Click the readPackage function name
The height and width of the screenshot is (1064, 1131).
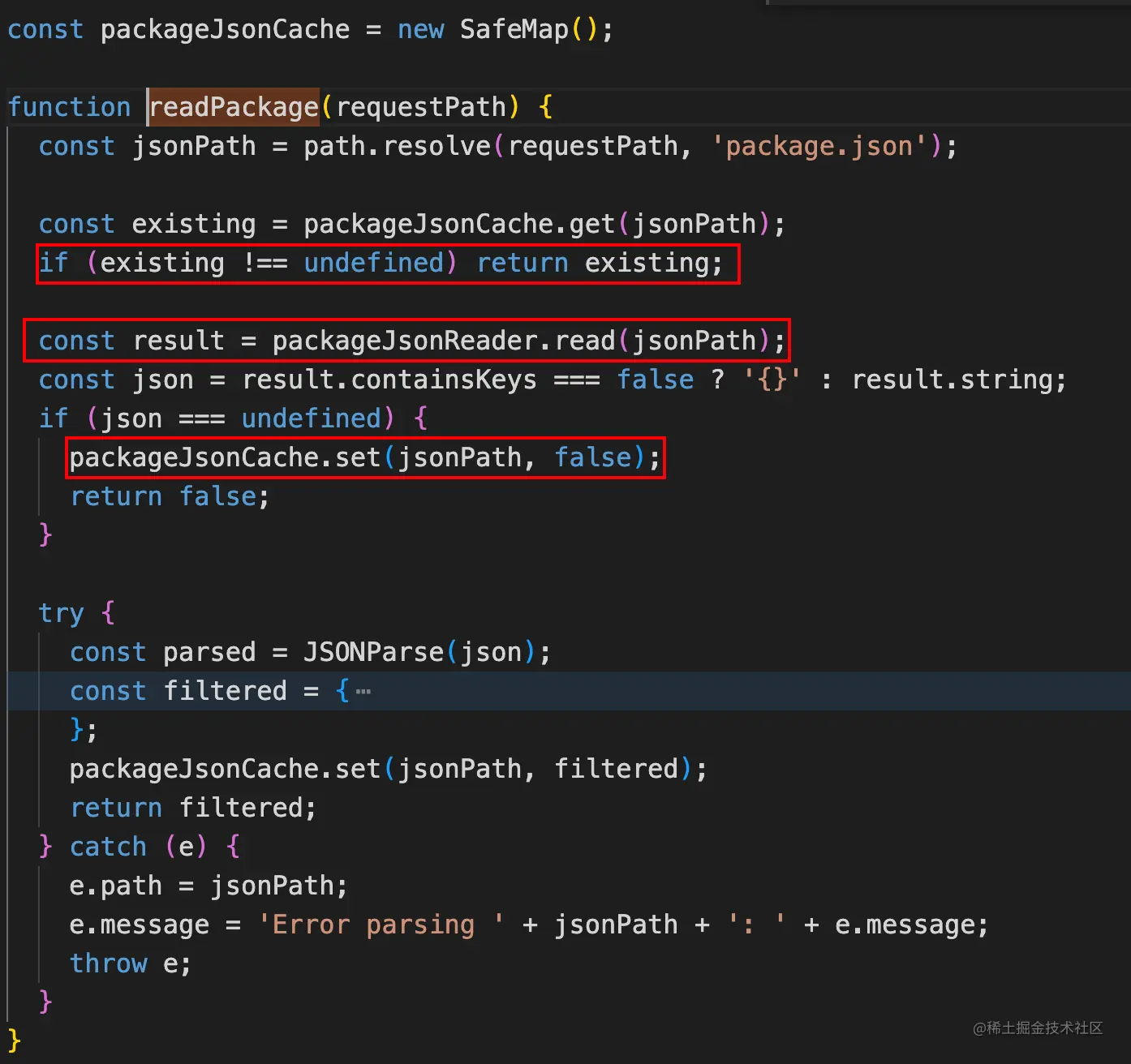pyautogui.click(x=234, y=107)
